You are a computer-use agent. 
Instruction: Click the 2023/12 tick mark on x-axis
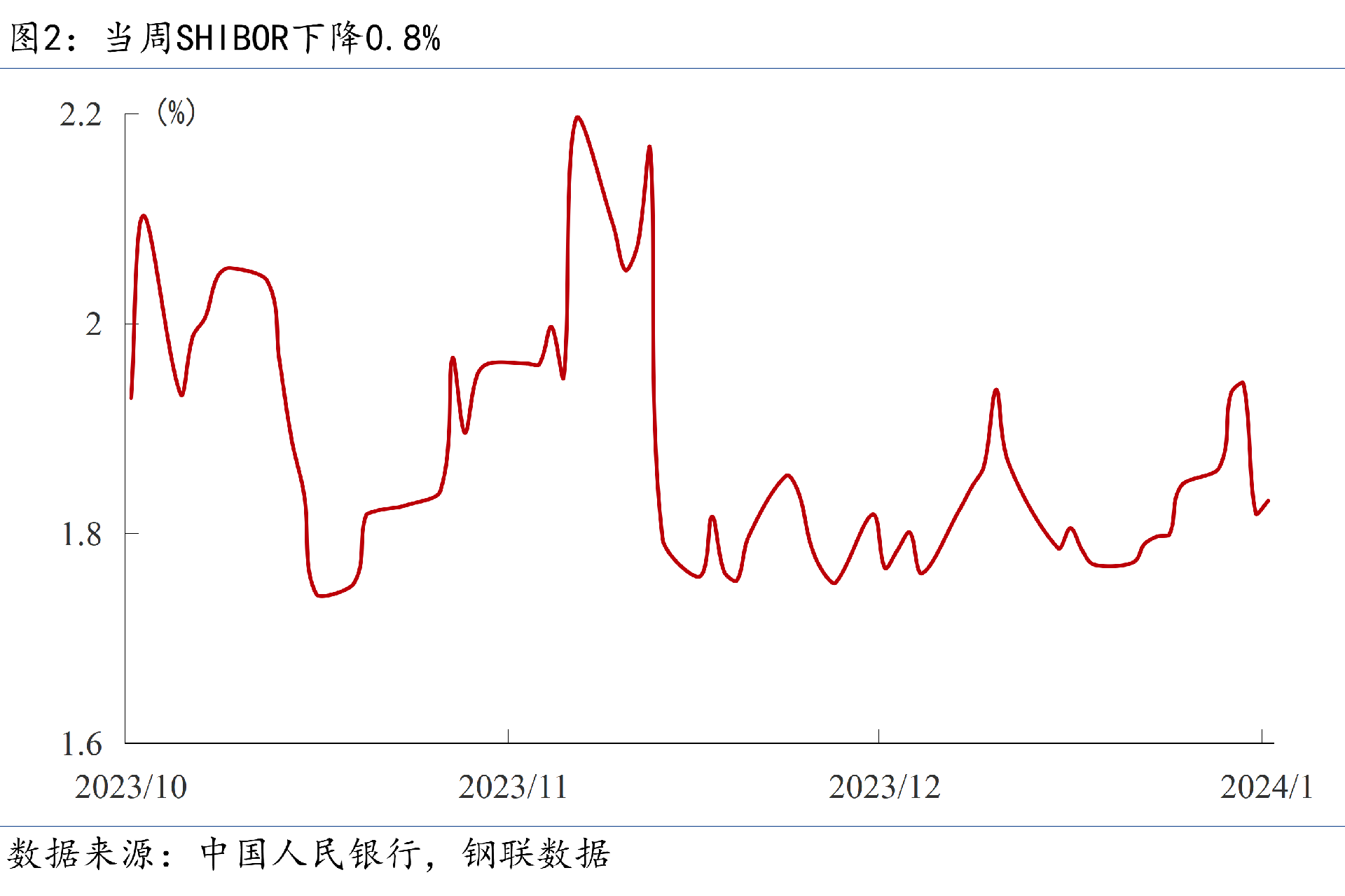pyautogui.click(x=878, y=736)
